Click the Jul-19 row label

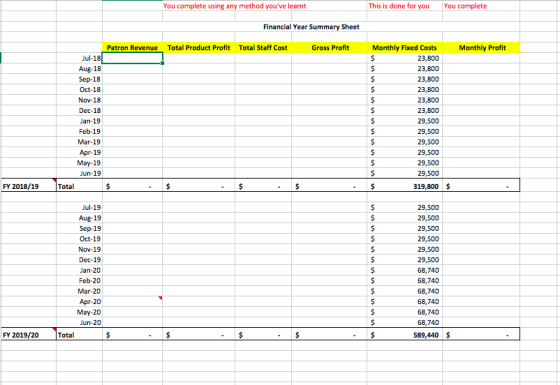91,207
